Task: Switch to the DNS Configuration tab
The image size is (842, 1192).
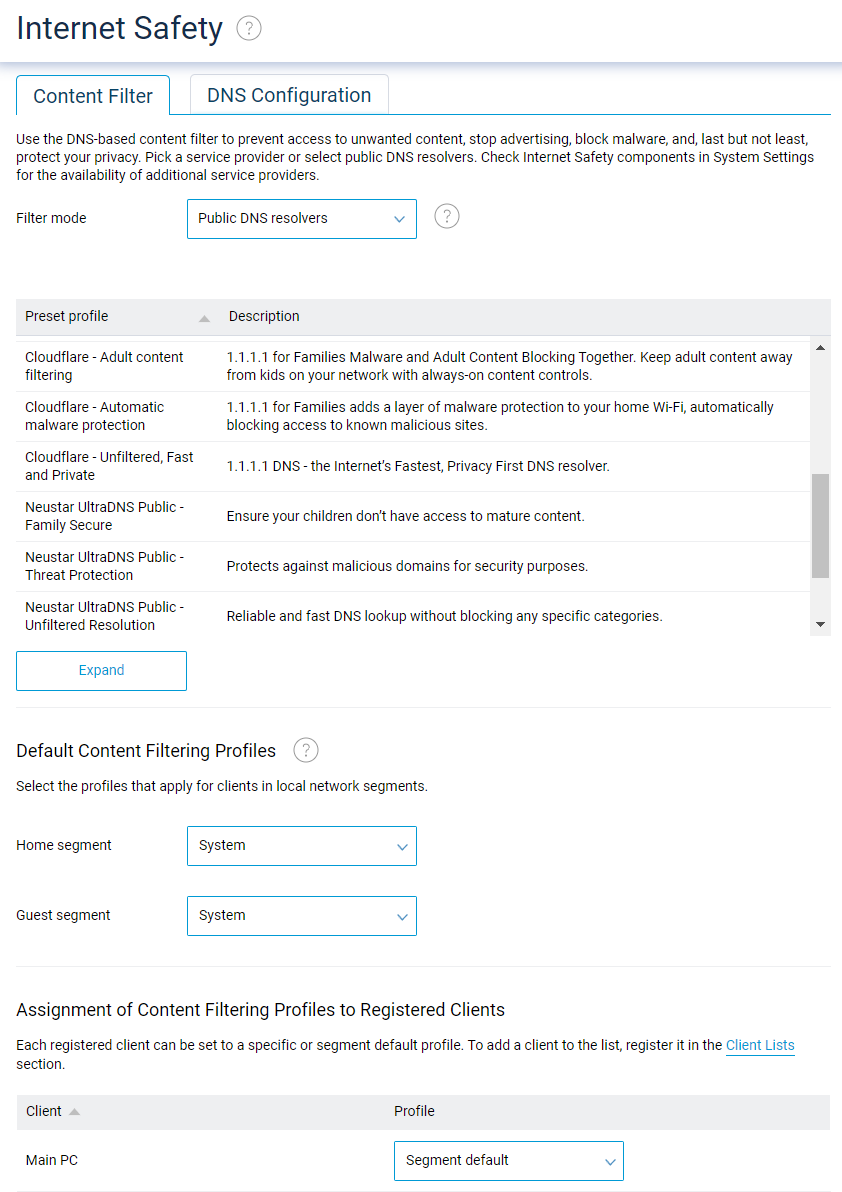Action: (x=288, y=95)
